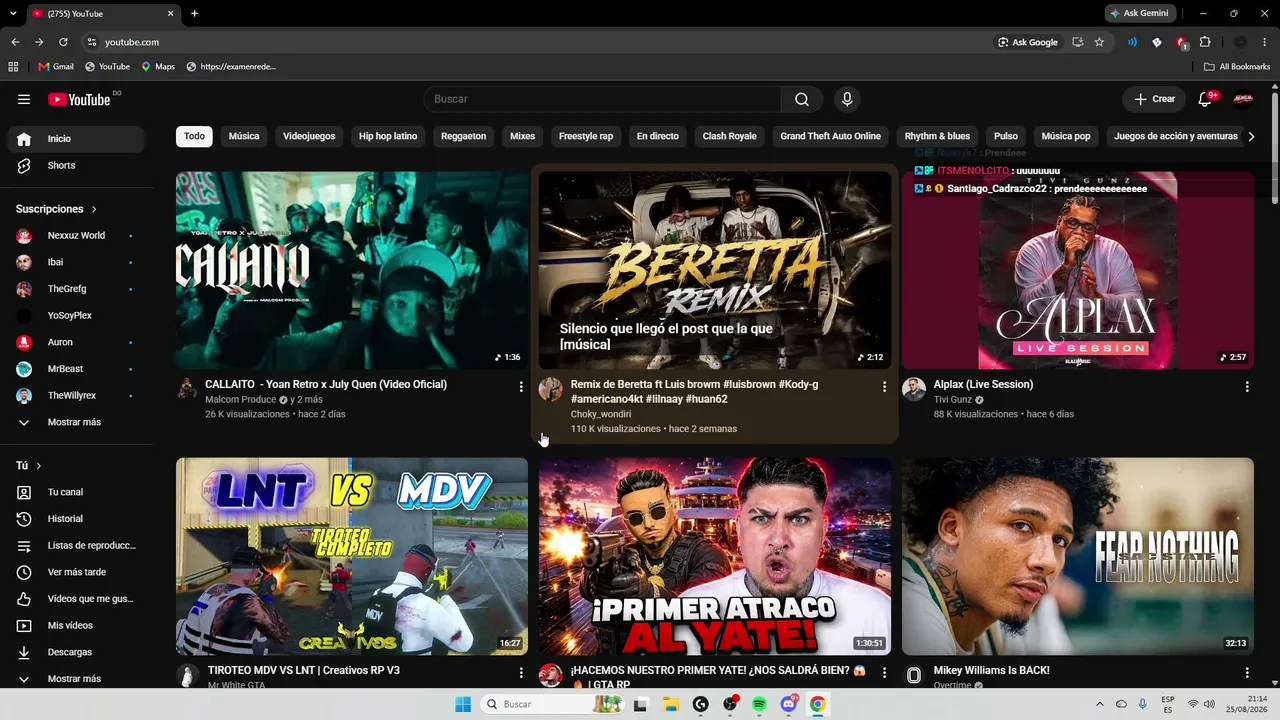Go to Inicio in the sidebar
Image resolution: width=1280 pixels, height=720 pixels.
(x=76, y=139)
